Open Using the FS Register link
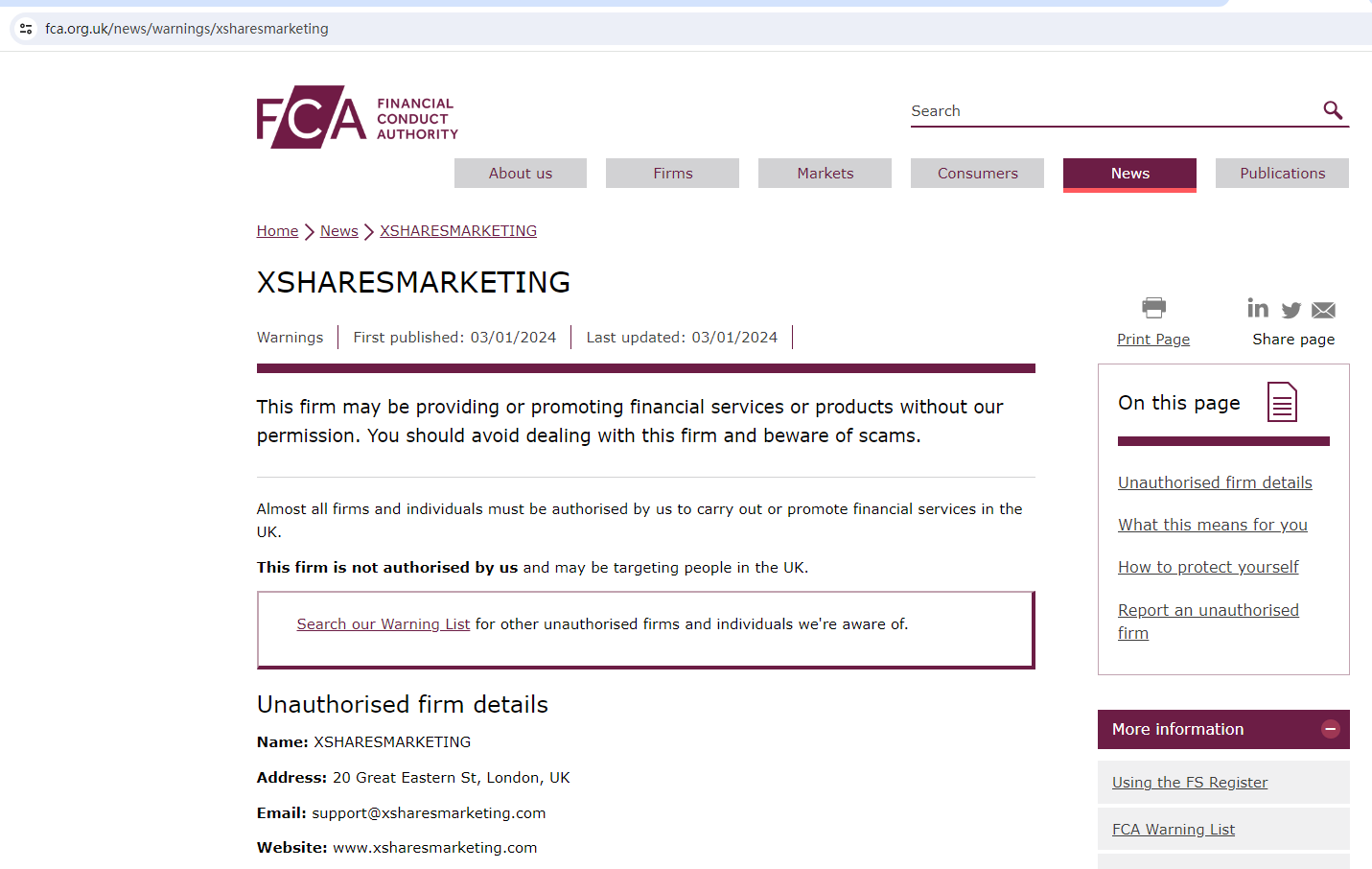This screenshot has height=869, width=1372. pos(1189,783)
